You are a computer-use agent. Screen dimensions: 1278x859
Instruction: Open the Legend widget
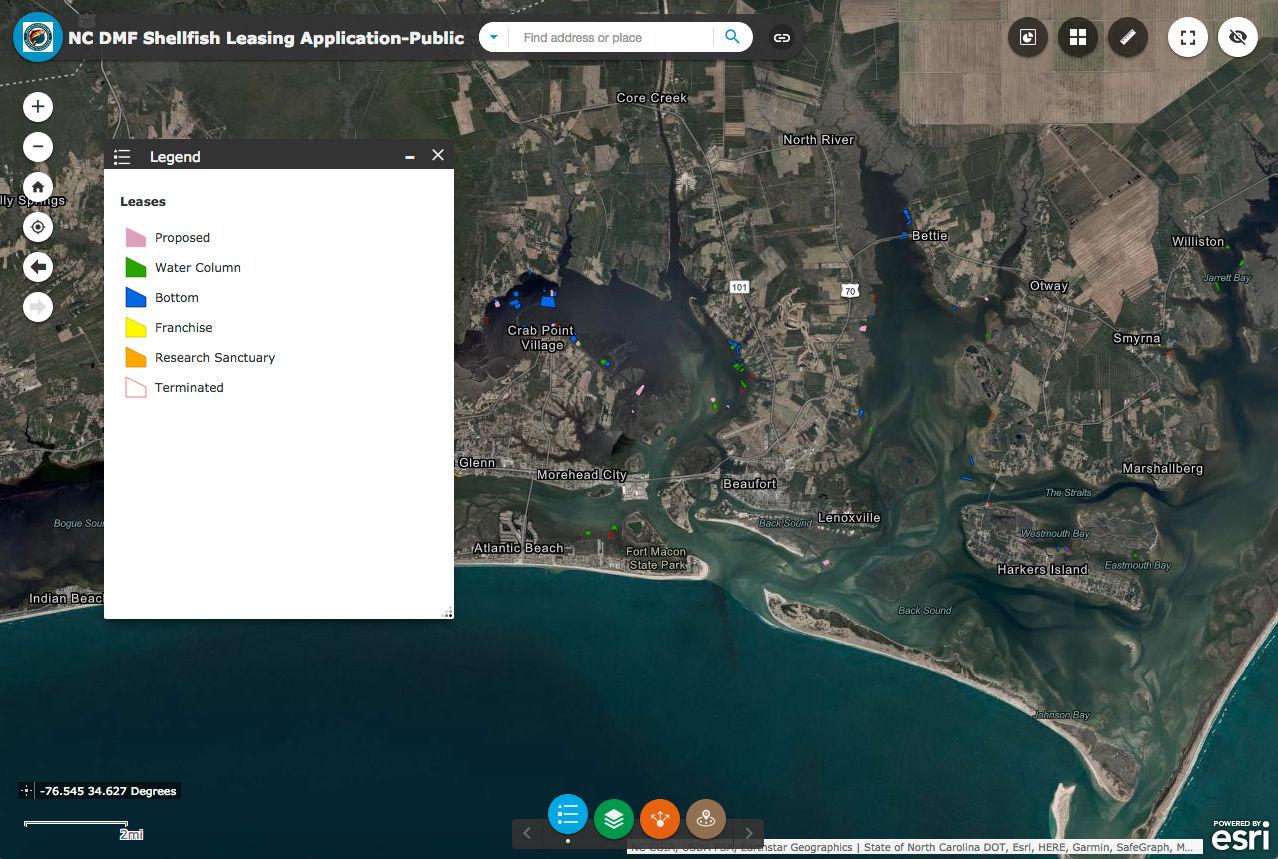(x=568, y=814)
